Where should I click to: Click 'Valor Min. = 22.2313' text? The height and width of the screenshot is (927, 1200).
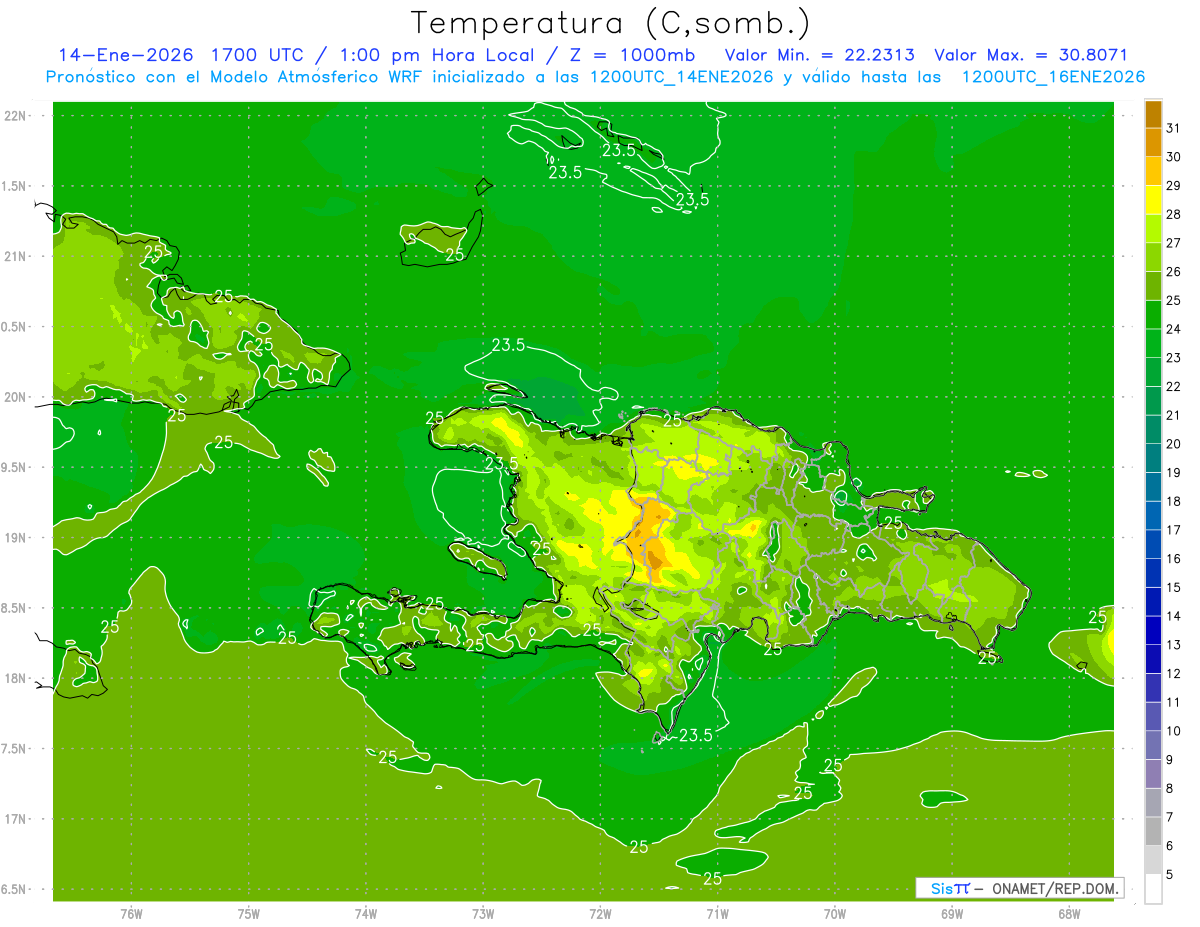(x=819, y=55)
